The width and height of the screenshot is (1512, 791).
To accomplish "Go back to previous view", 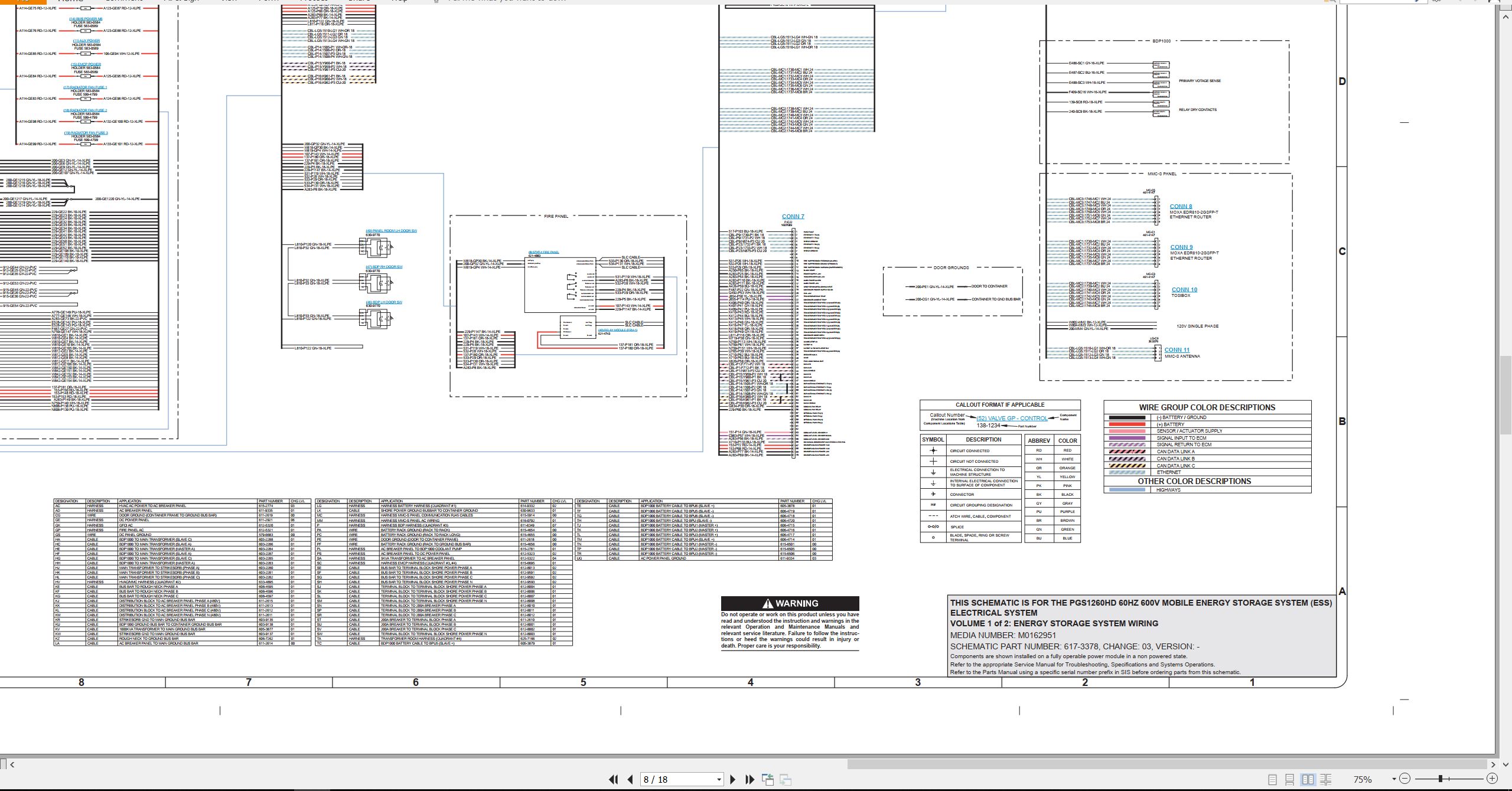I will point(768,779).
